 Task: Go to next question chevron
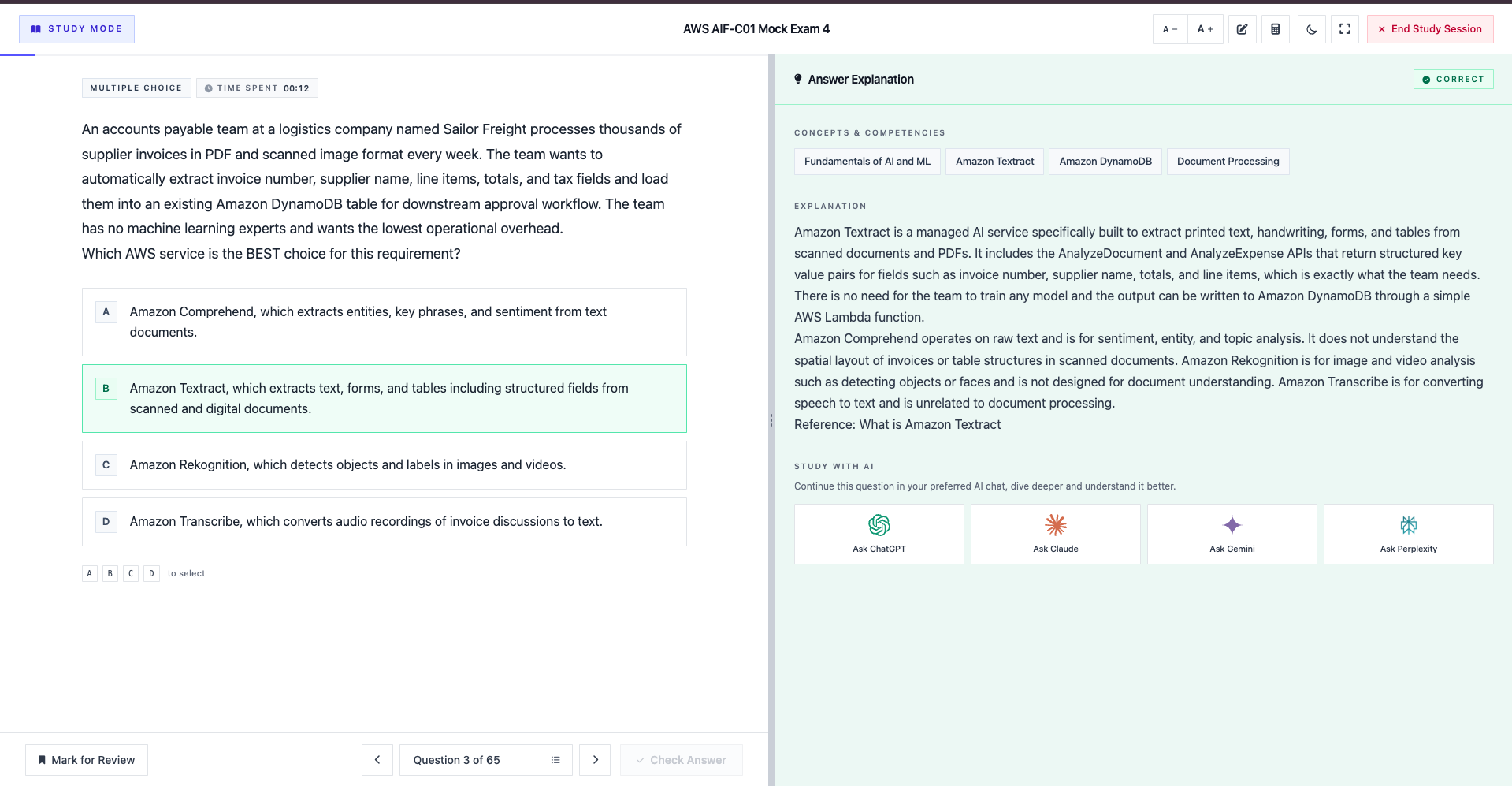[595, 760]
